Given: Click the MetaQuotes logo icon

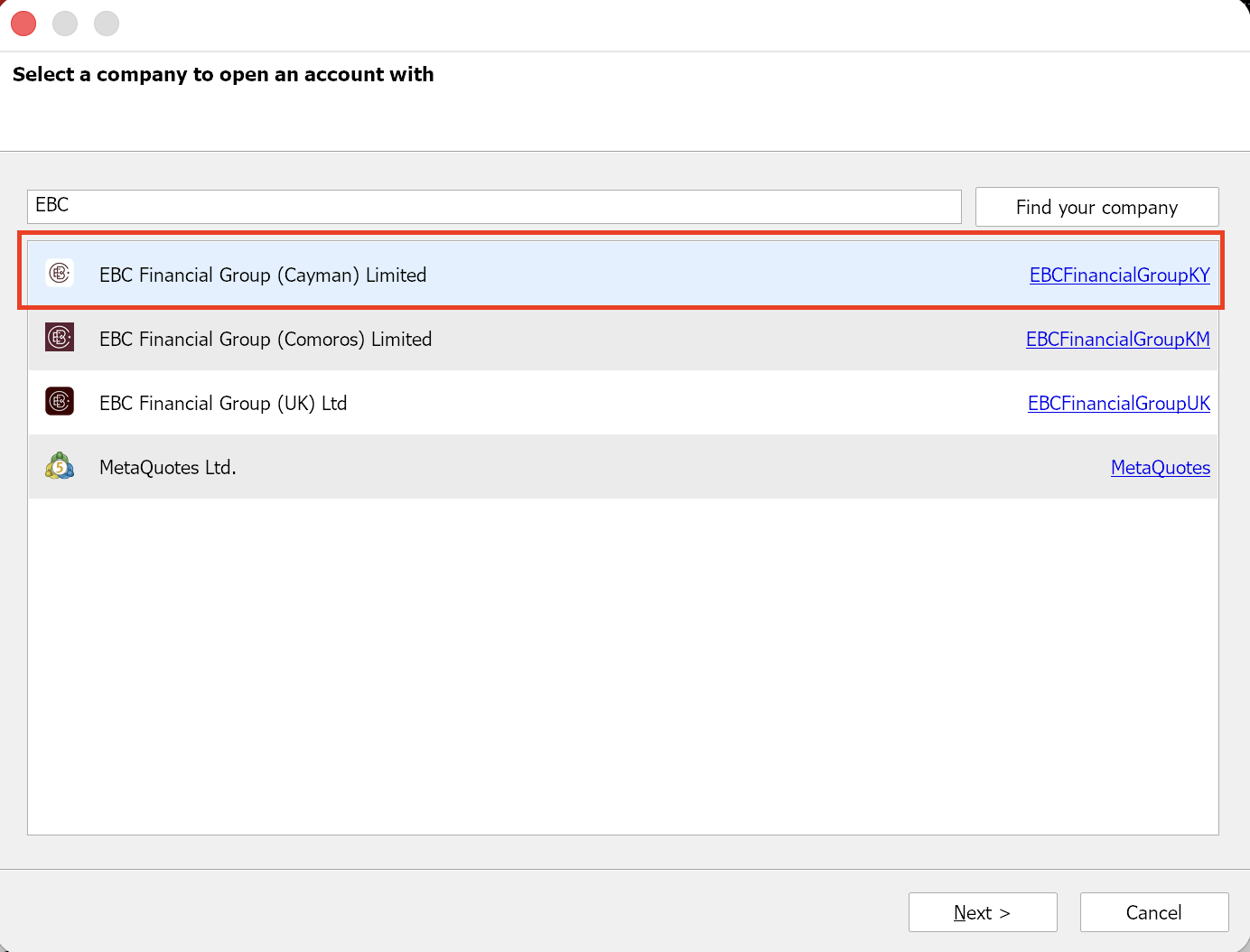Looking at the screenshot, I should [60, 465].
